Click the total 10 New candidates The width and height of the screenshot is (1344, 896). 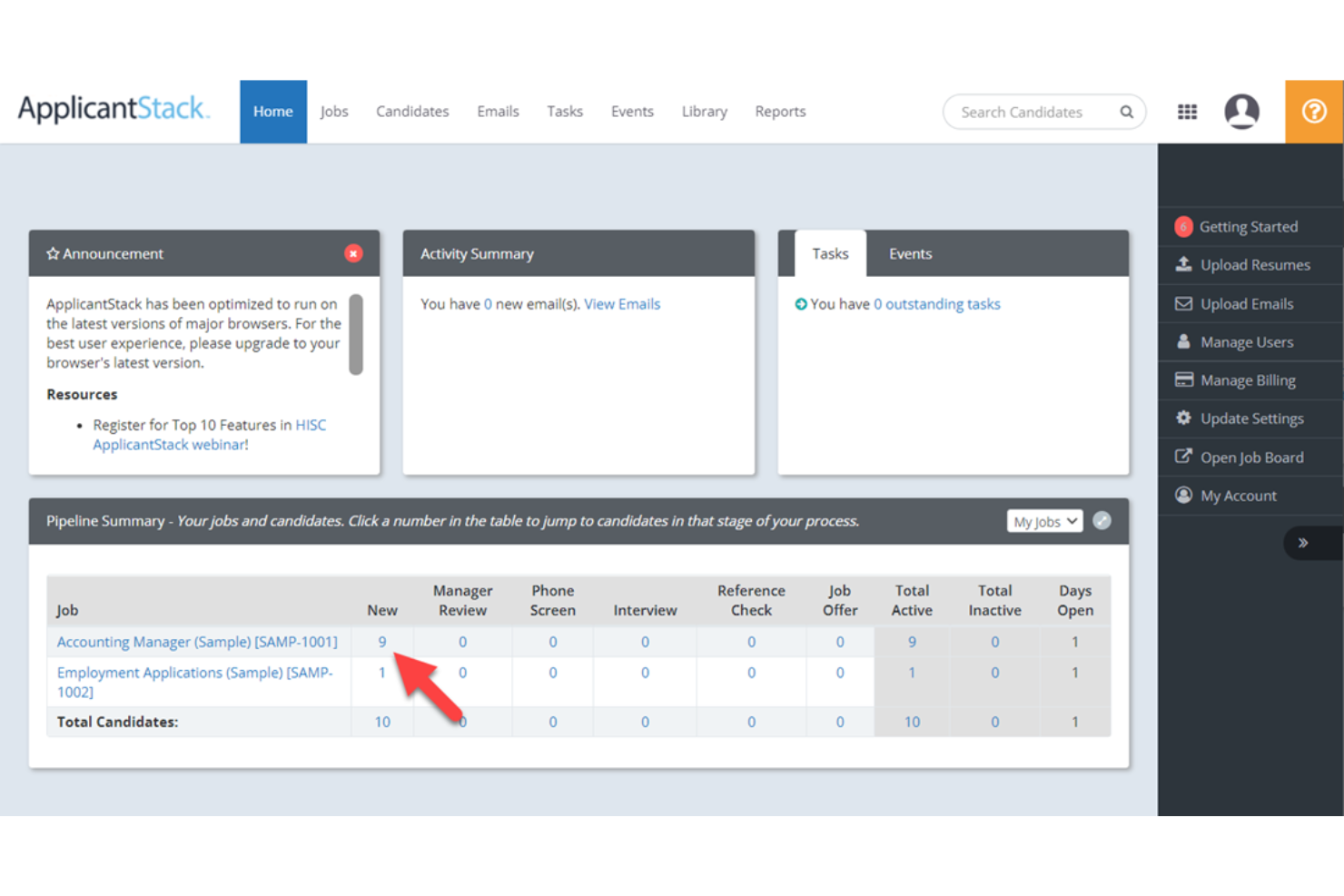tap(382, 722)
